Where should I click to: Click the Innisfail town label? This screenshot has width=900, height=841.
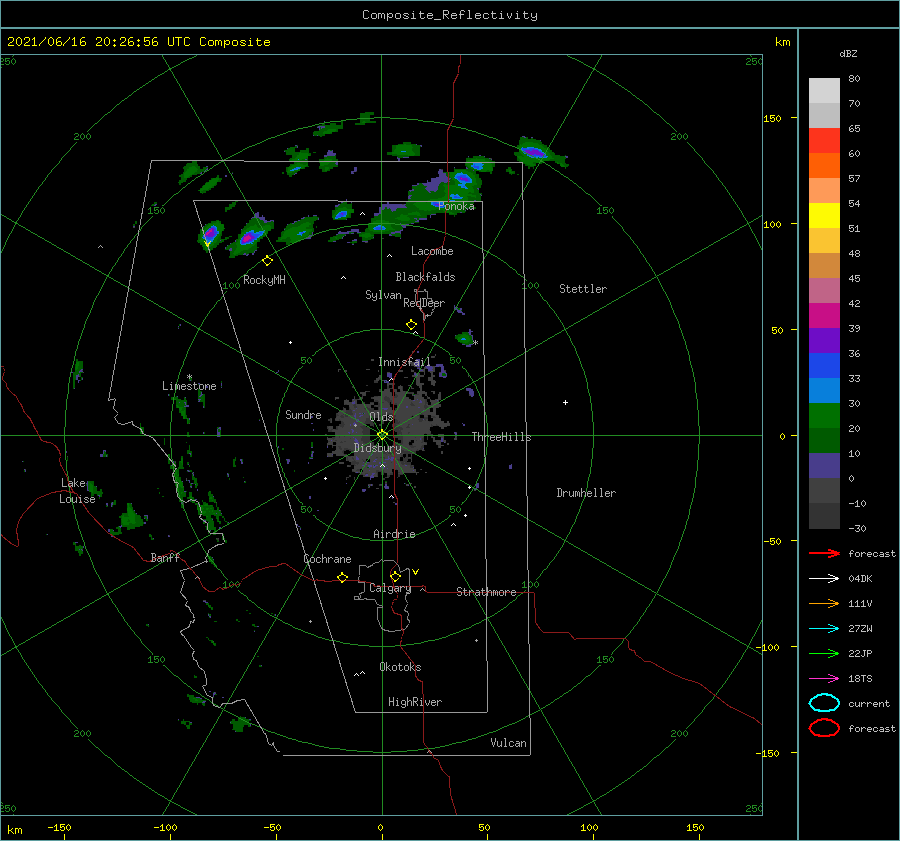click(x=404, y=362)
